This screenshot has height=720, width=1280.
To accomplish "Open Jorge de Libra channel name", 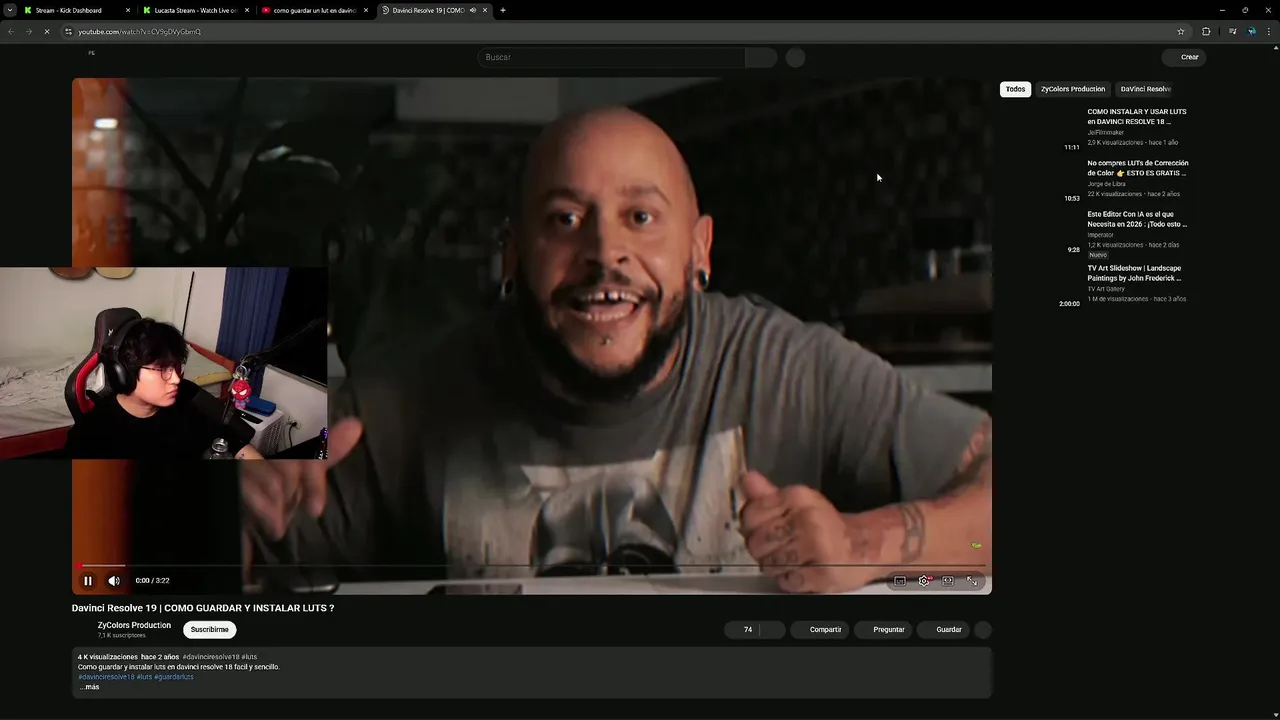I will (1106, 184).
